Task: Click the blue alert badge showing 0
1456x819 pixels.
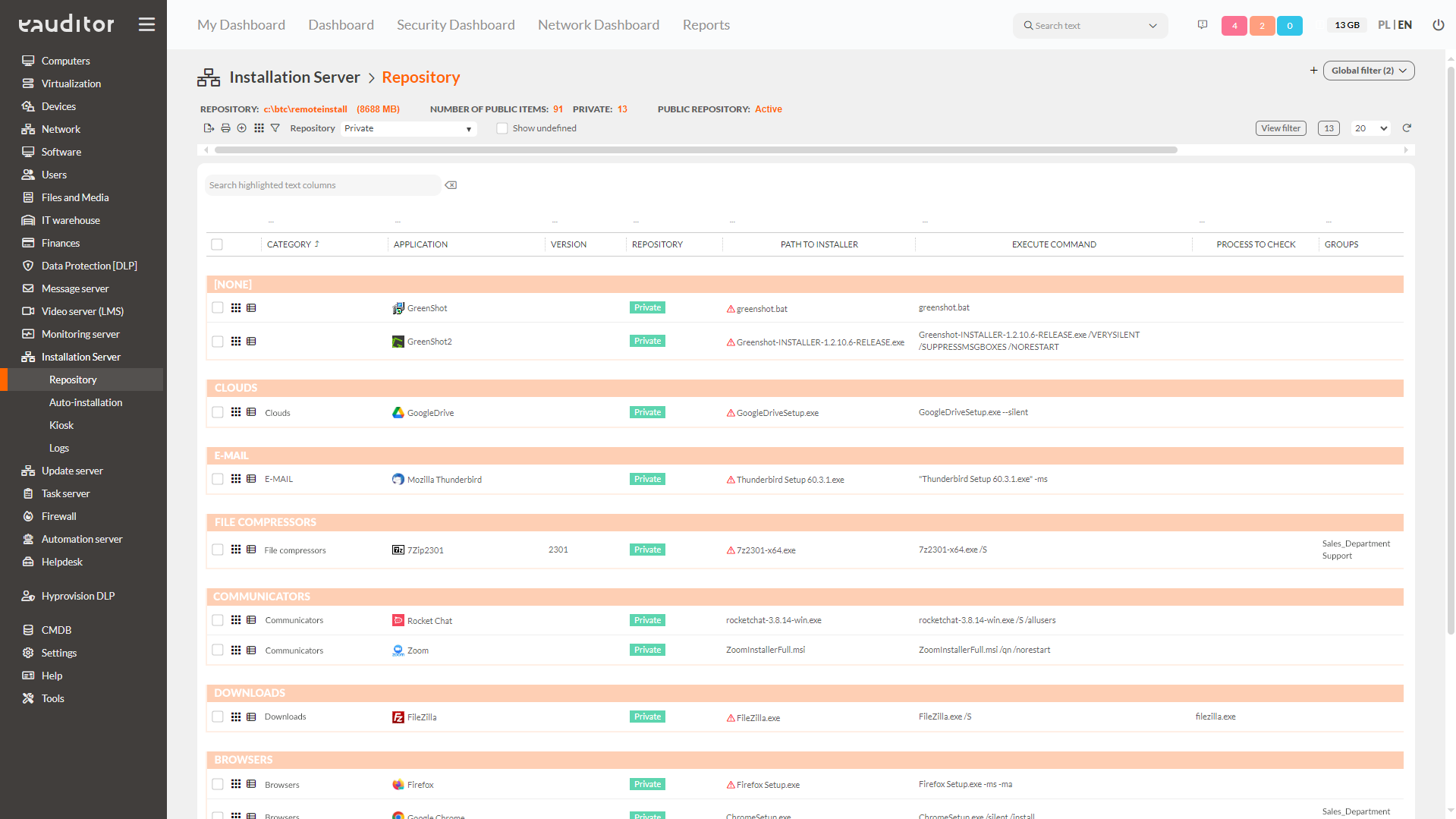Action: click(x=1290, y=26)
